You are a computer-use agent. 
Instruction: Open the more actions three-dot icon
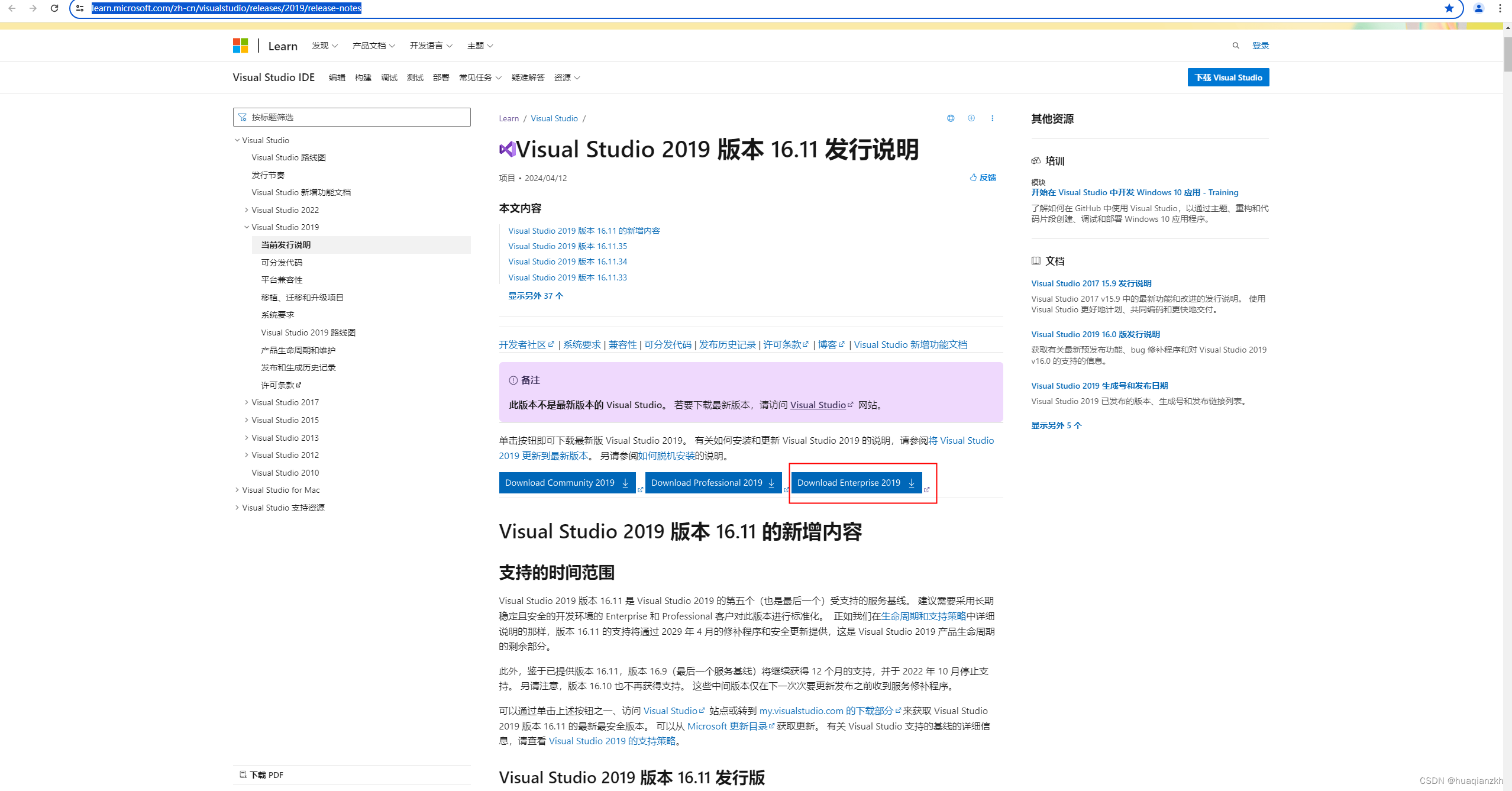click(993, 118)
